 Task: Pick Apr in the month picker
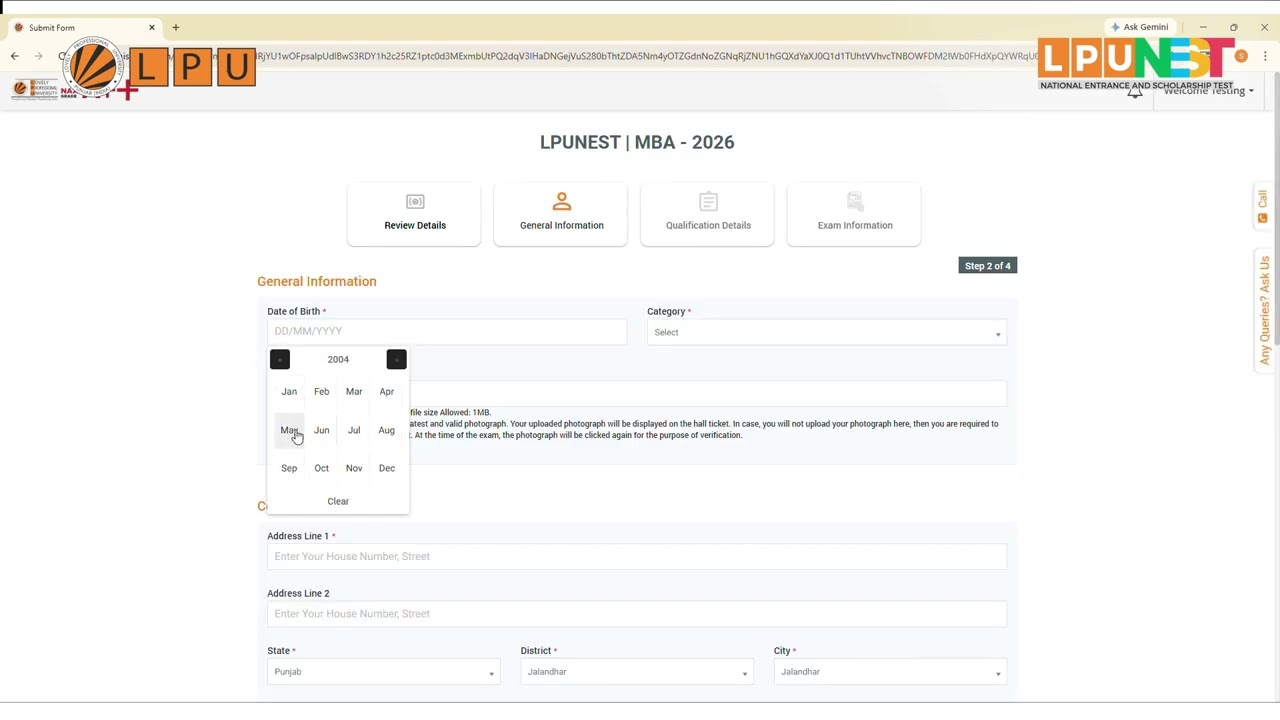pos(387,392)
